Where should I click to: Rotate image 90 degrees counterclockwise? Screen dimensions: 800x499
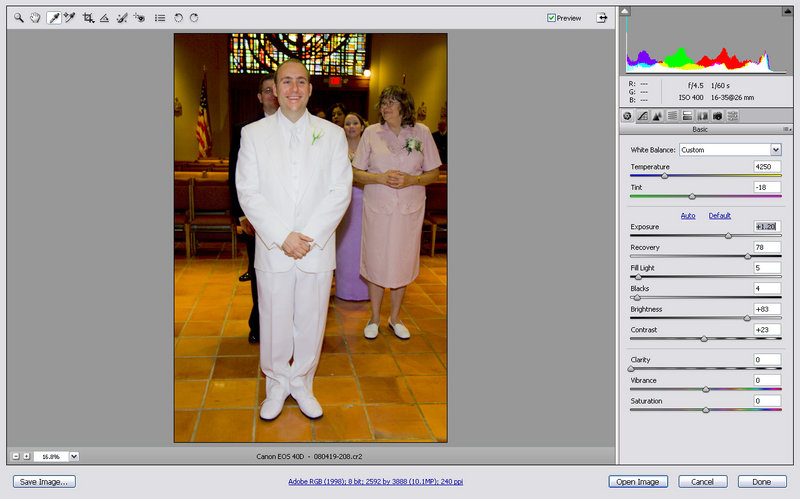178,18
